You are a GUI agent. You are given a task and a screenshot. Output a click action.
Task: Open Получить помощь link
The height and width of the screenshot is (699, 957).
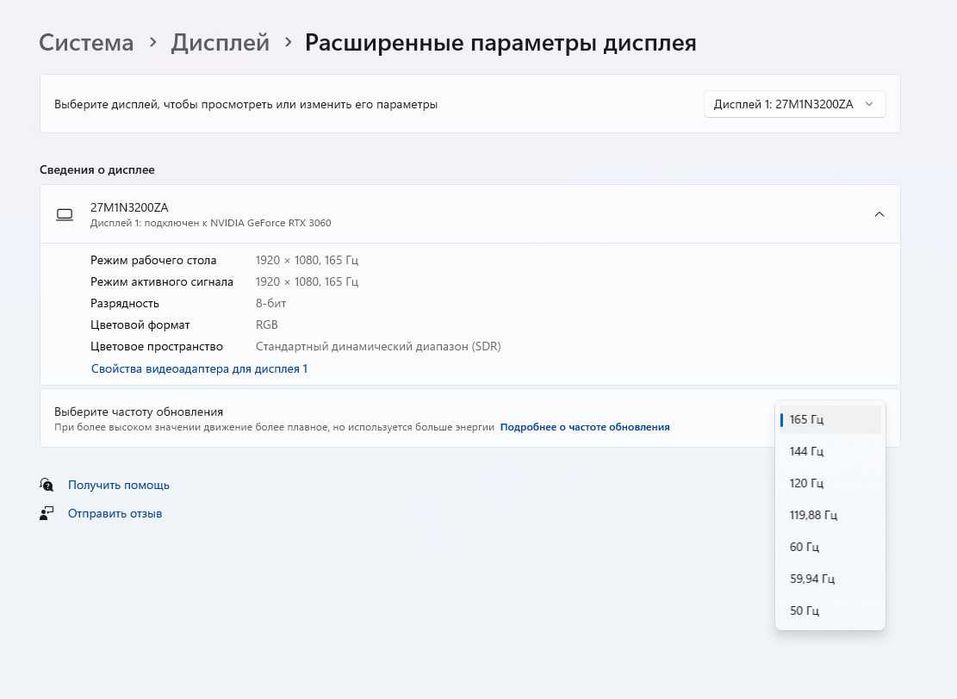click(x=118, y=485)
